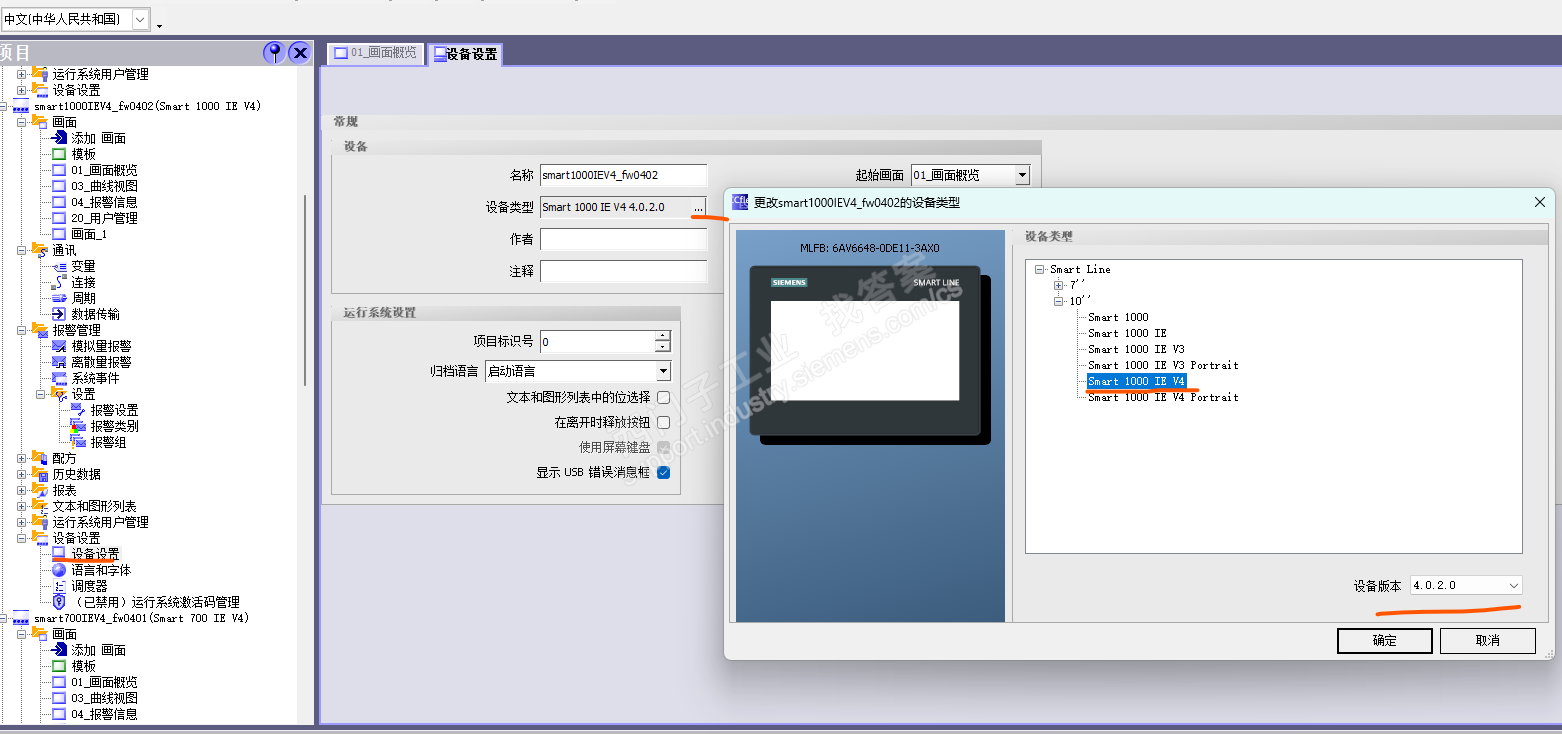Open the 报警设置 alarm settings icon
Screen dimensions: 1562x734
pos(78,410)
